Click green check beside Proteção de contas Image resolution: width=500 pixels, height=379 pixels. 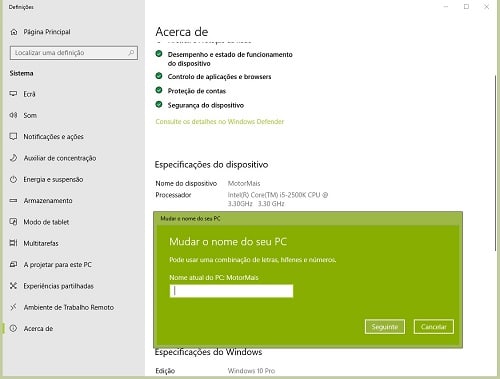click(159, 90)
